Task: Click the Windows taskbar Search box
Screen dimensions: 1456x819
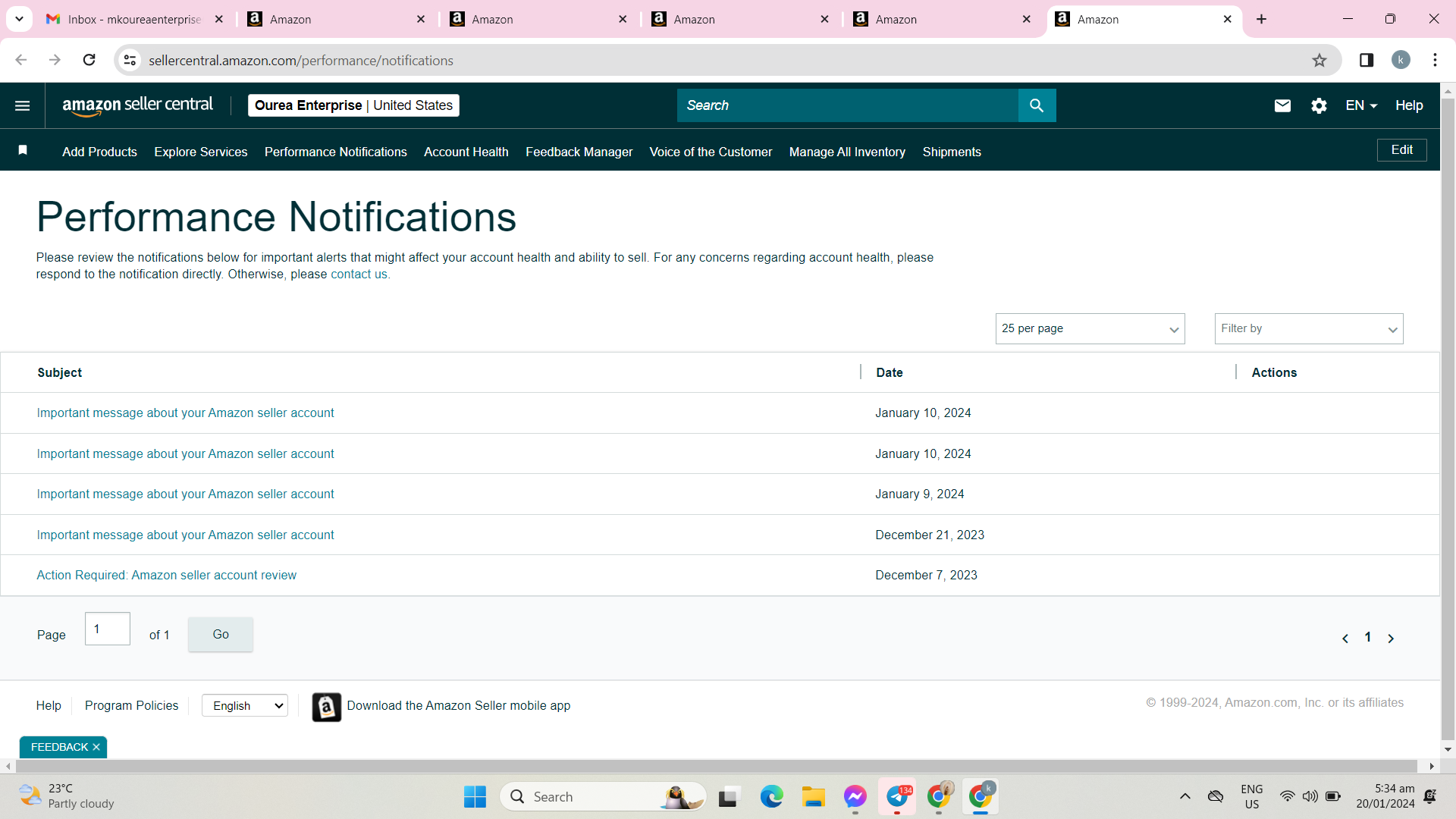Action: click(x=603, y=796)
